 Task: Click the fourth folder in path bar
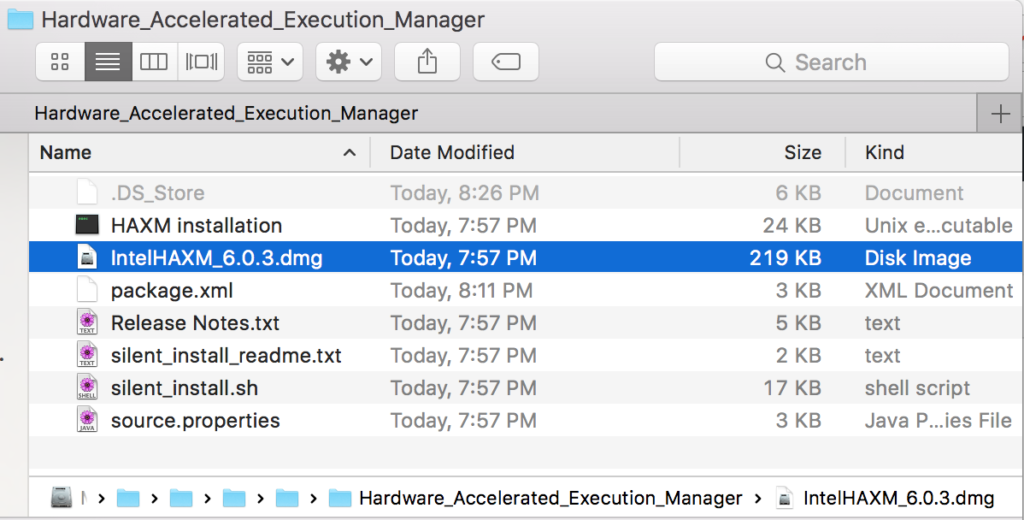[287, 498]
